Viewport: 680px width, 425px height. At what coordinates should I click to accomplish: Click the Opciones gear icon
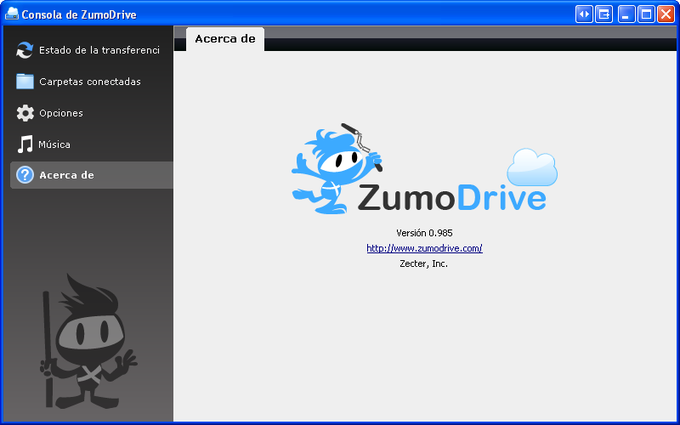tap(25, 113)
